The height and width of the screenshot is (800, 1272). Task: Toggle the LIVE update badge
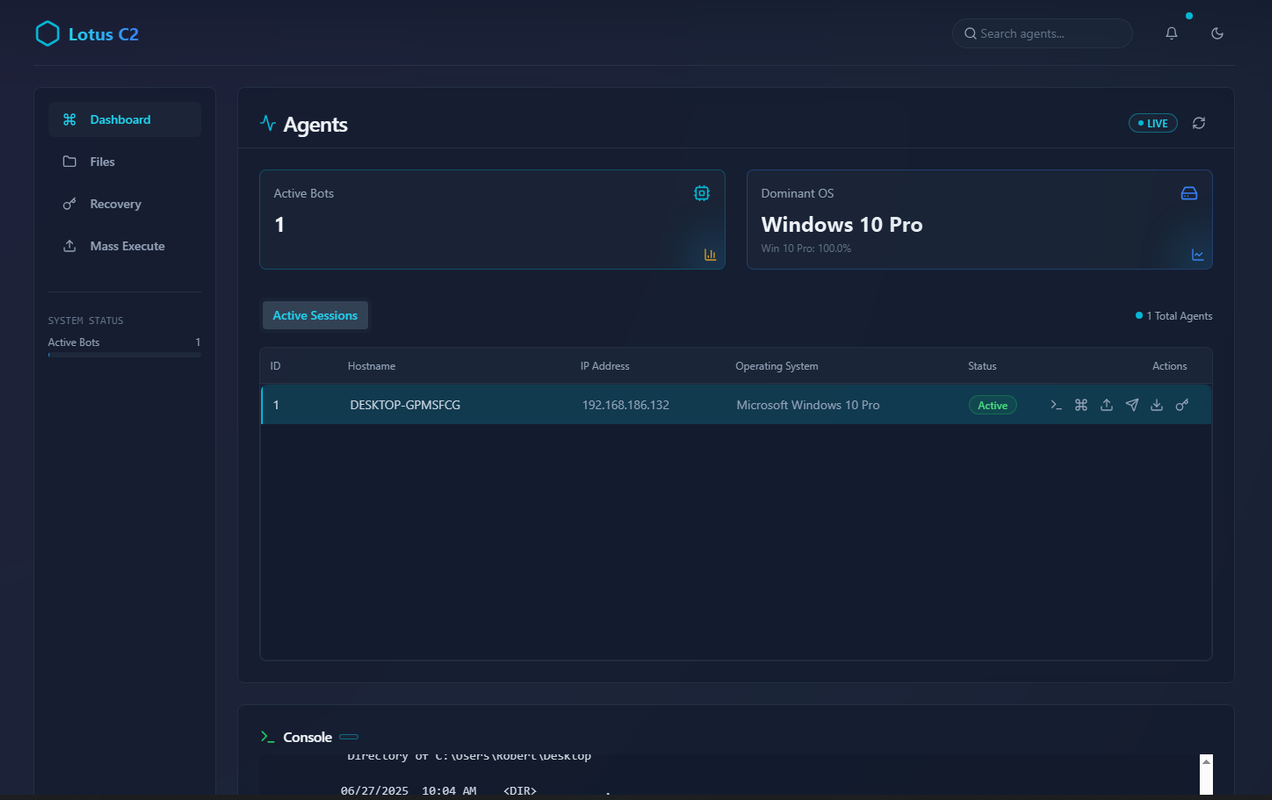click(x=1153, y=123)
